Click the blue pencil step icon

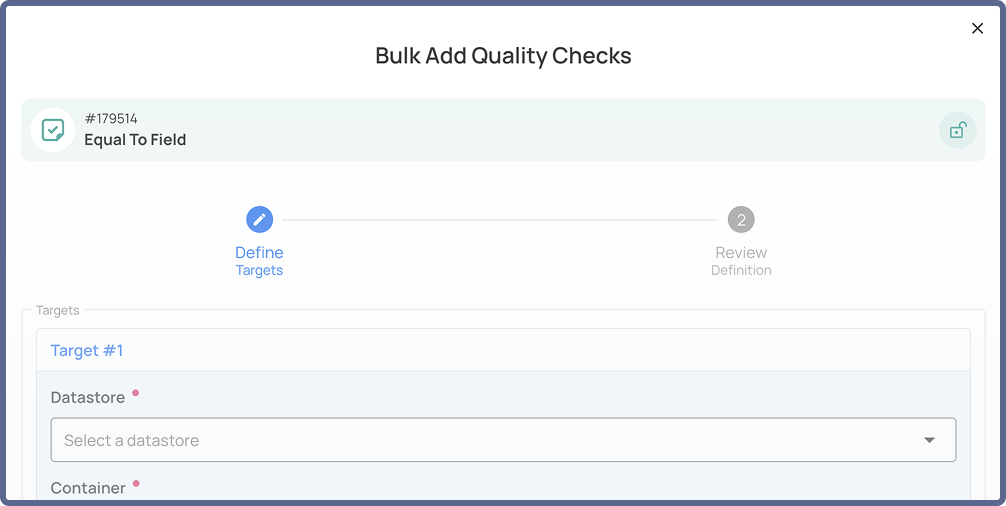pos(259,220)
